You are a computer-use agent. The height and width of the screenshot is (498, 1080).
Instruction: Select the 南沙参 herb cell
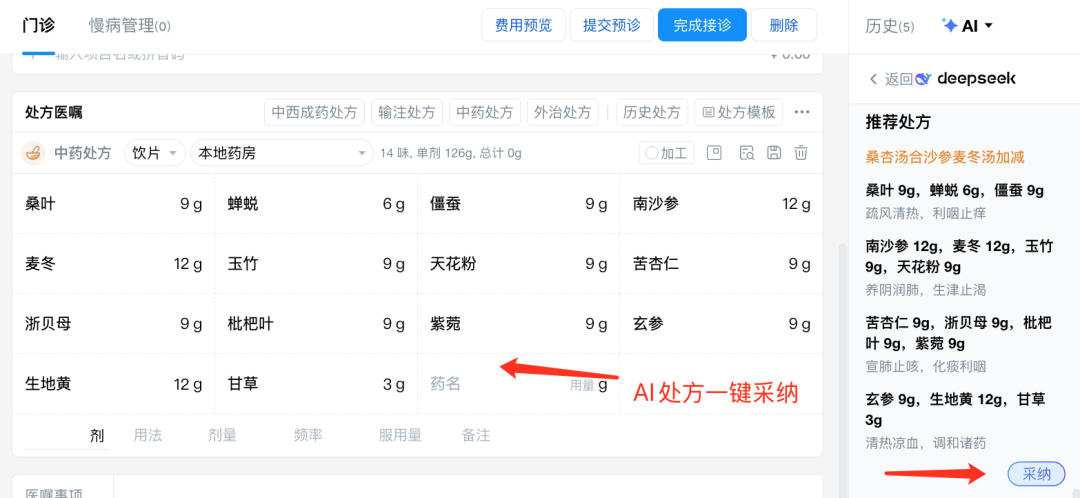721,204
